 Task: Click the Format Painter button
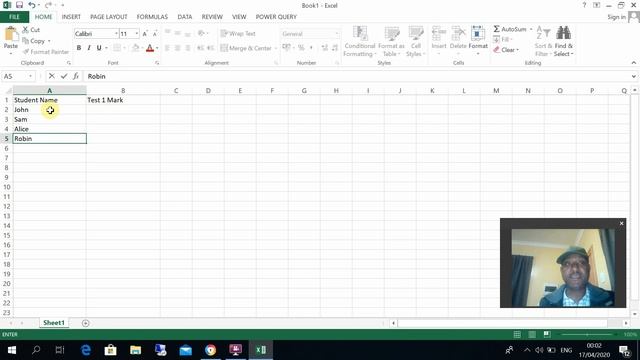(46, 52)
